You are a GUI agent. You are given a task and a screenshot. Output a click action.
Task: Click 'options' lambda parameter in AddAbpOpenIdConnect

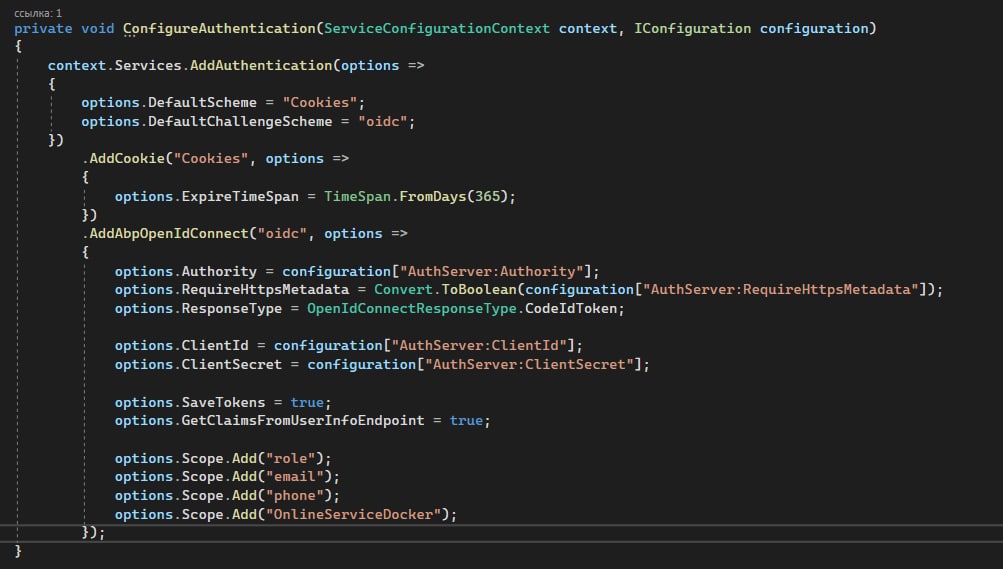(353, 234)
